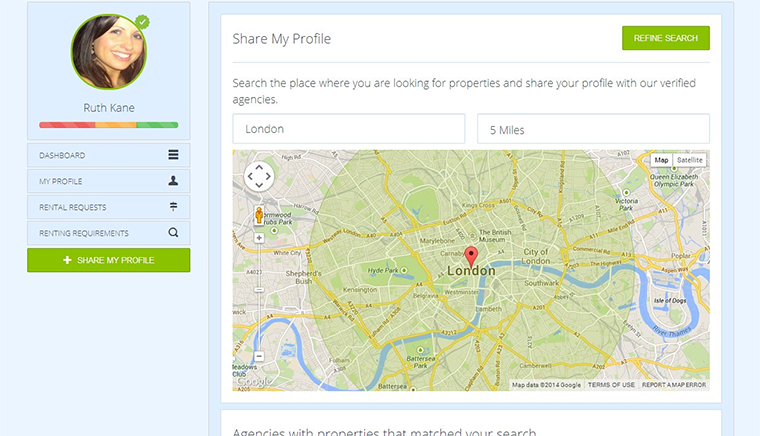Switch map to Satellite view
This screenshot has height=436, width=760.
pos(689,160)
